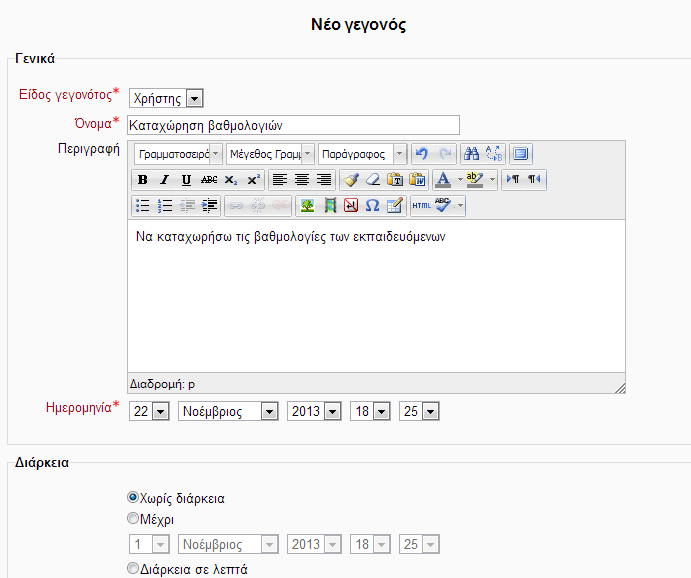The image size is (691, 578).
Task: Open the Ημερομηνία year dropdown 2013
Action: tap(314, 411)
